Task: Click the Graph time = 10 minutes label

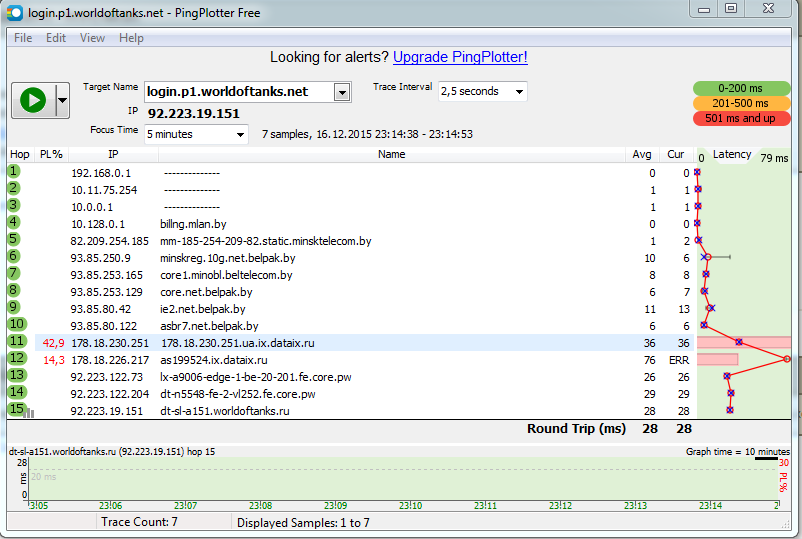Action: [x=738, y=452]
